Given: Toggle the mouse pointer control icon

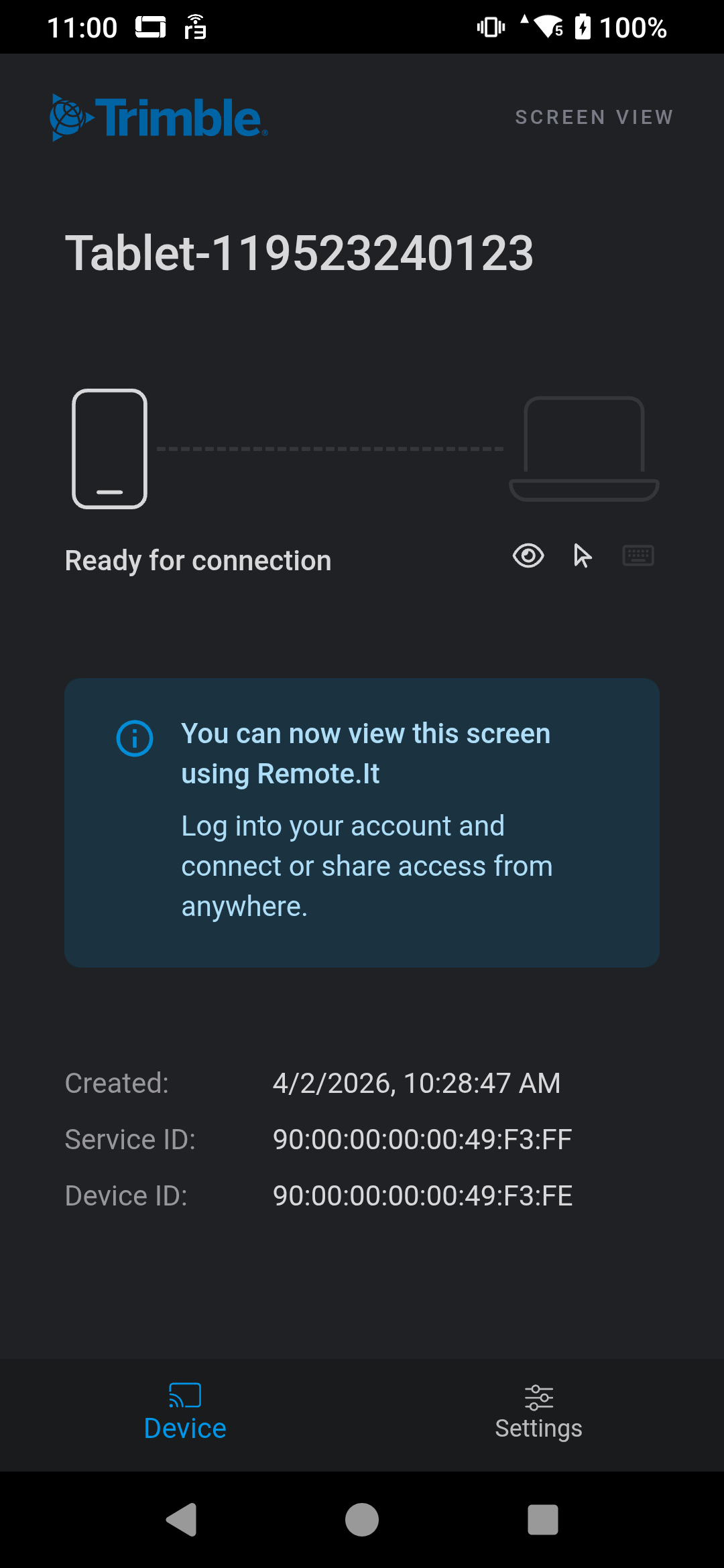Looking at the screenshot, I should pyautogui.click(x=583, y=556).
